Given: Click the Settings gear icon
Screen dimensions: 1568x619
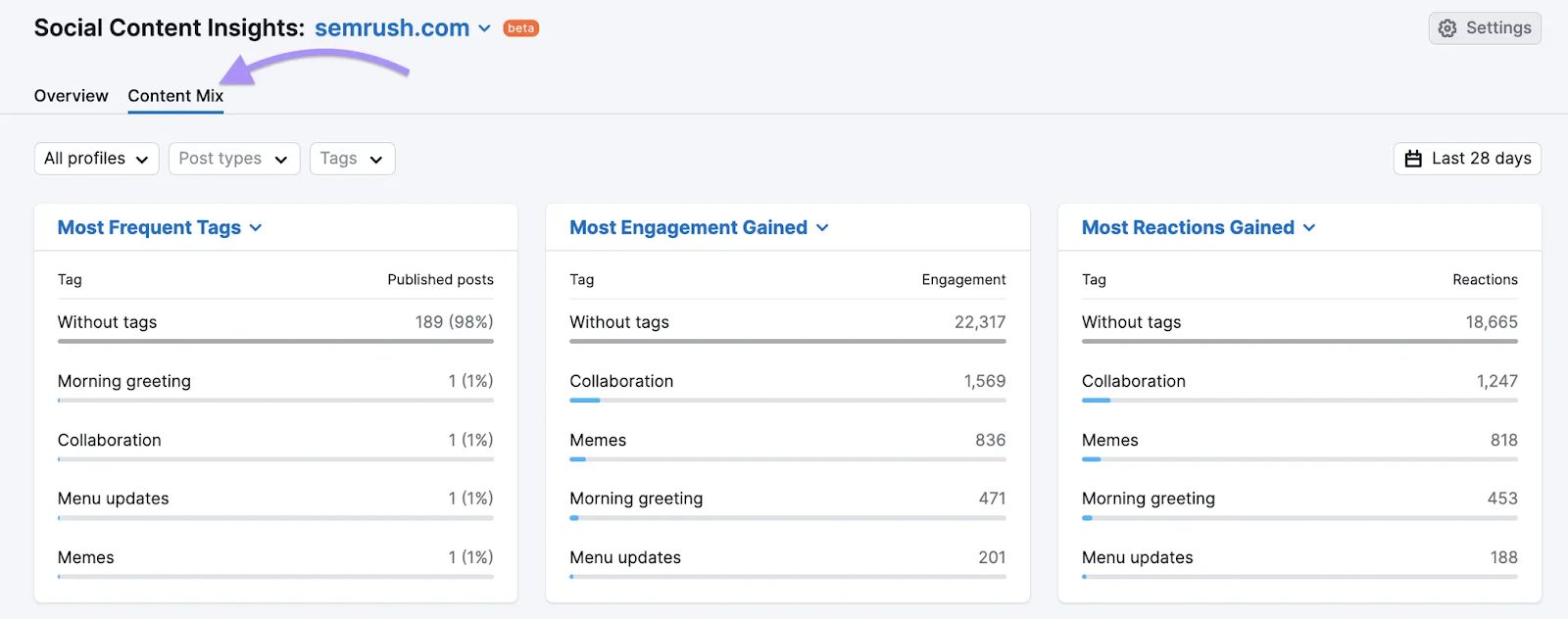Looking at the screenshot, I should point(1447,28).
